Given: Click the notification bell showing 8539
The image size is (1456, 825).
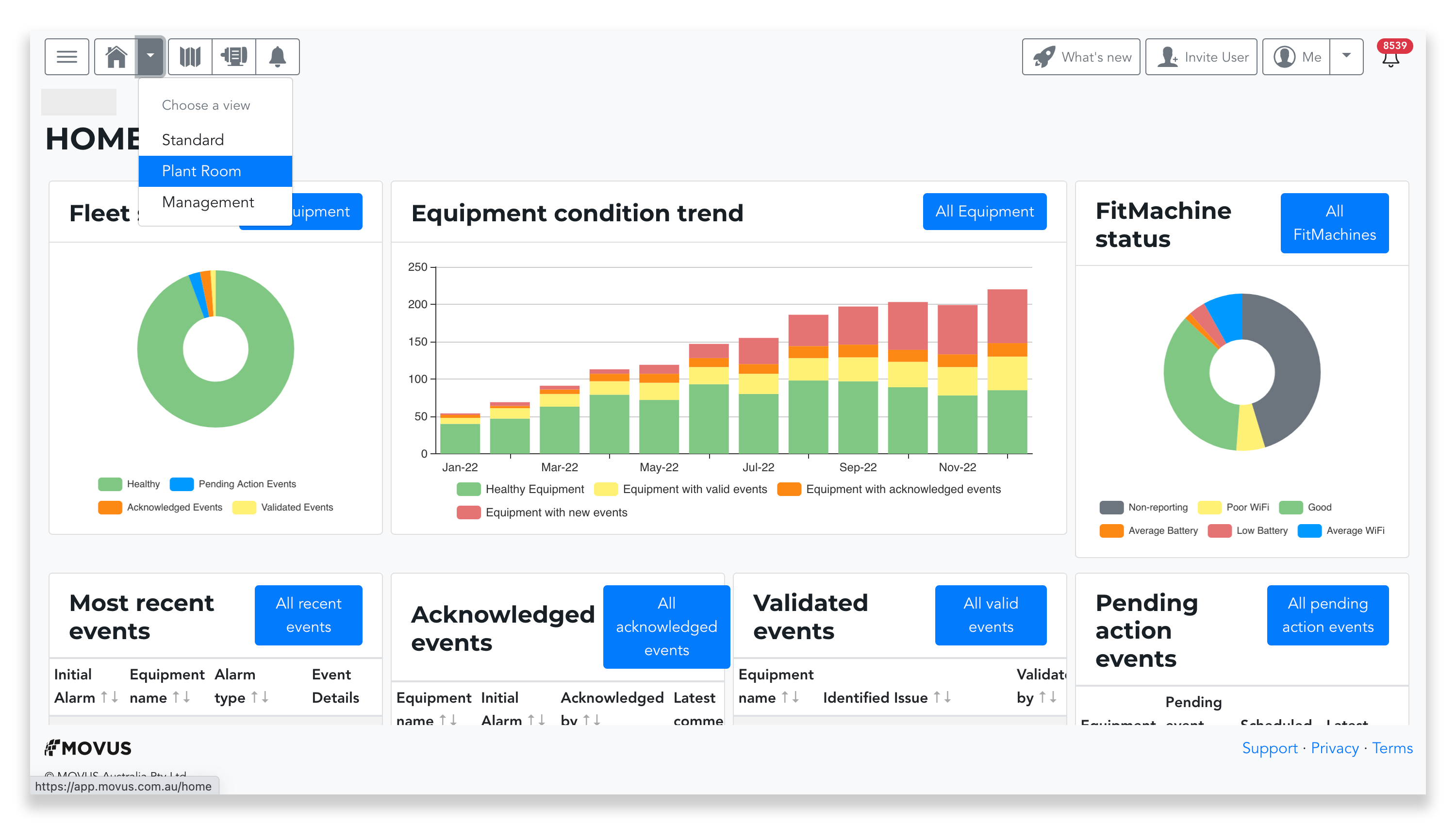Looking at the screenshot, I should click(x=1392, y=58).
